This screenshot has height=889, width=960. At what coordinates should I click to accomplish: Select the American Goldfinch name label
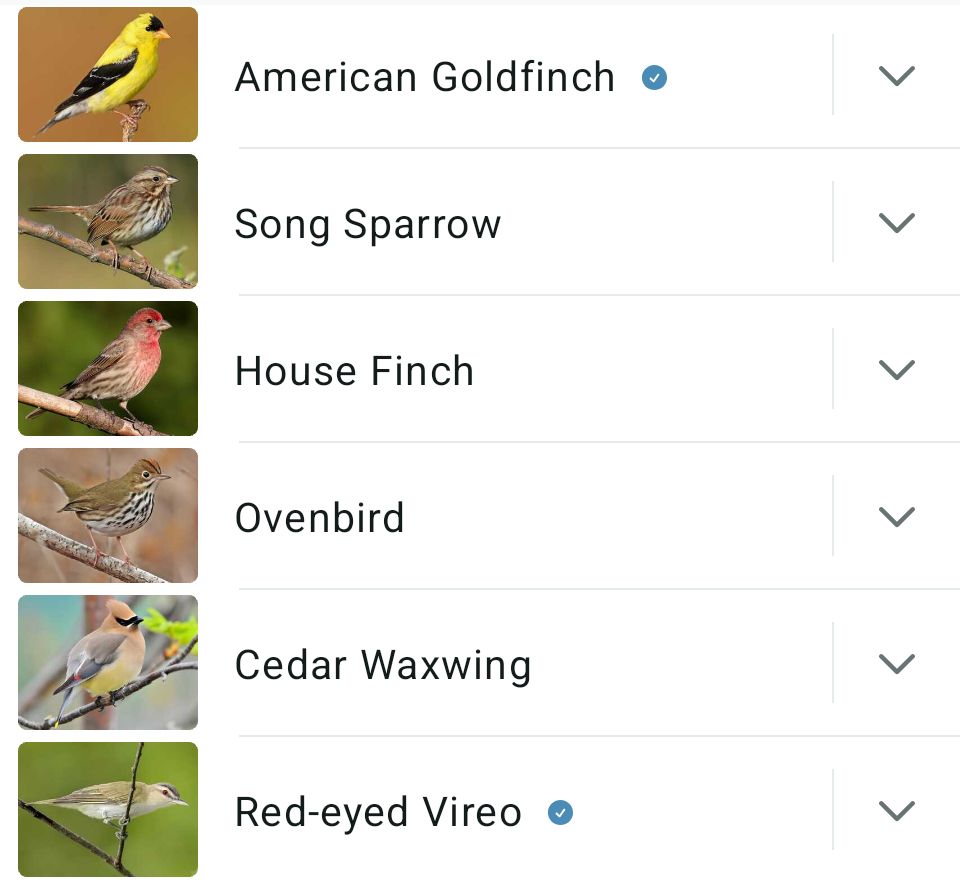[x=424, y=77]
